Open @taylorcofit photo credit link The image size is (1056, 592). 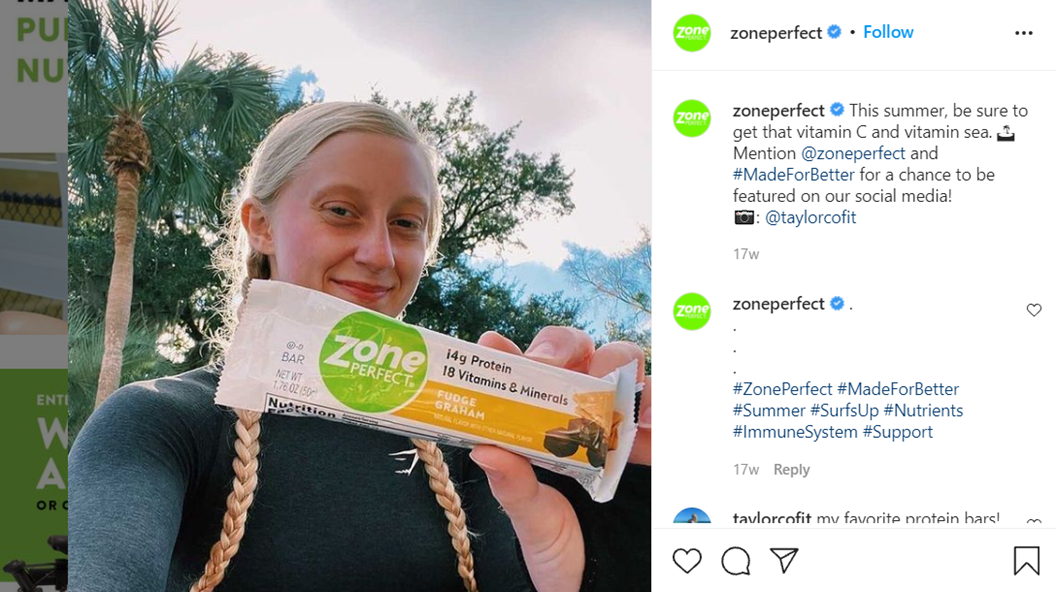coord(810,218)
